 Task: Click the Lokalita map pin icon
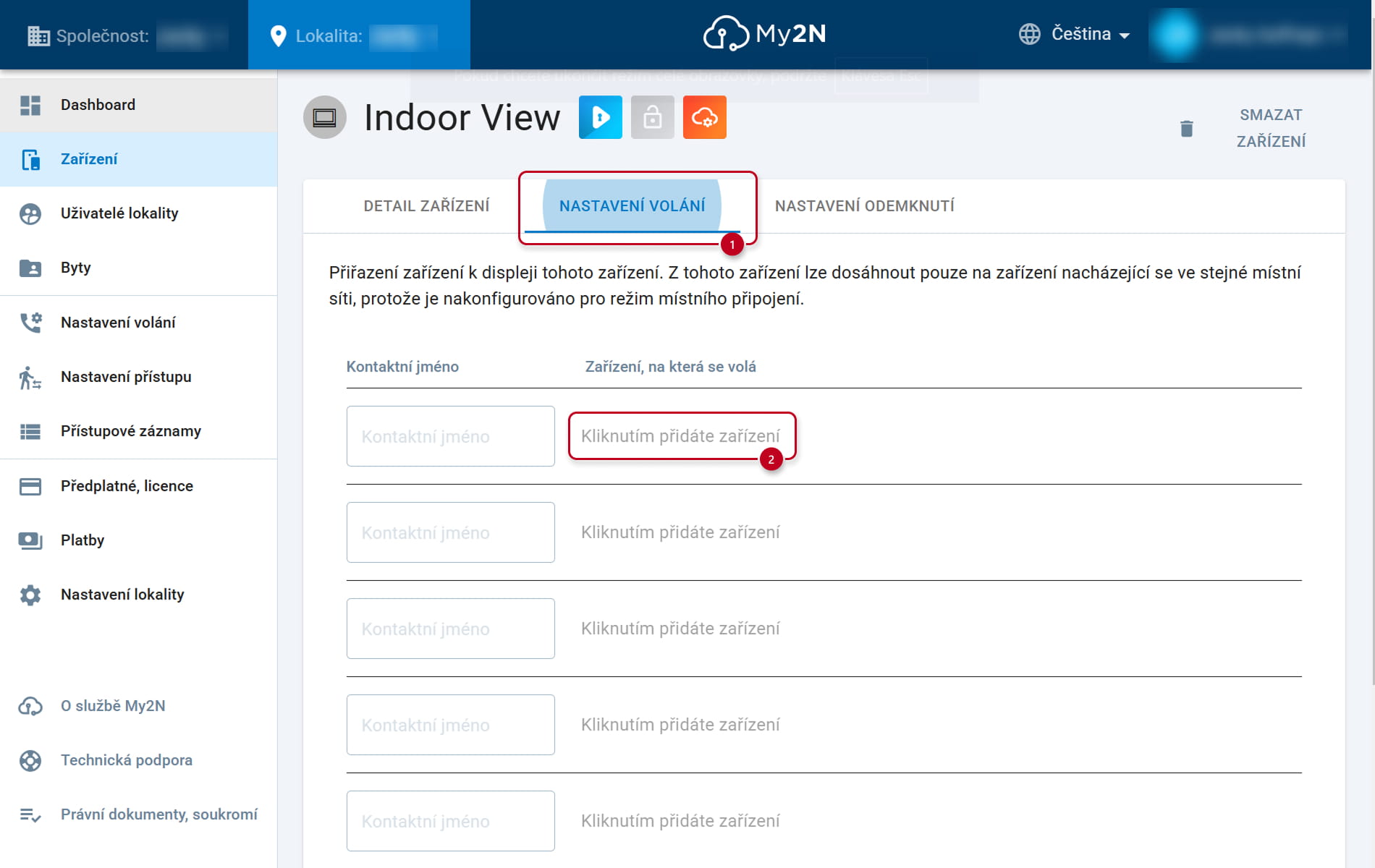(x=278, y=35)
